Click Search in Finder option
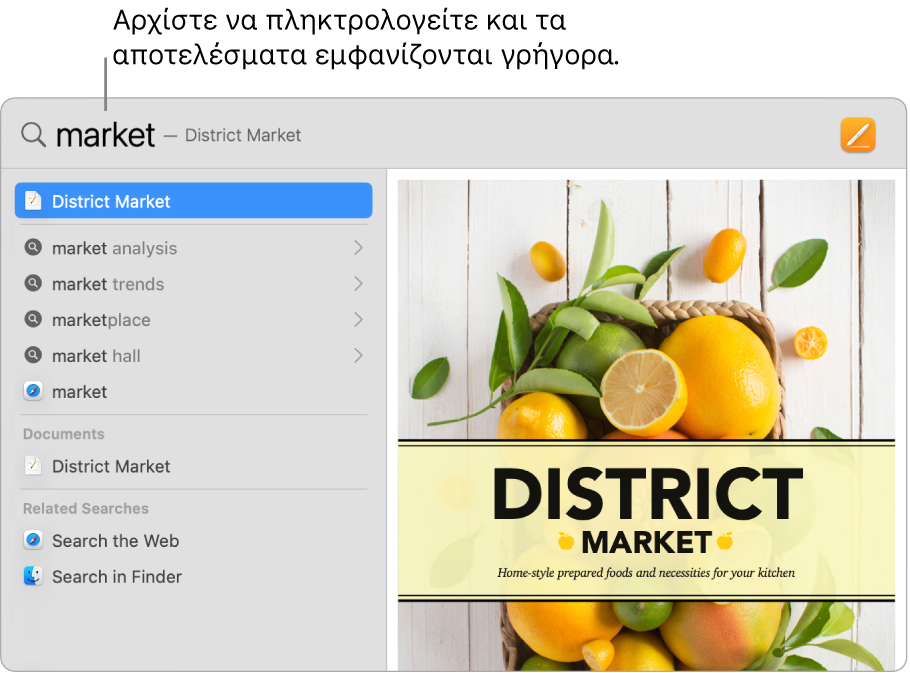The image size is (910, 673). [117, 576]
